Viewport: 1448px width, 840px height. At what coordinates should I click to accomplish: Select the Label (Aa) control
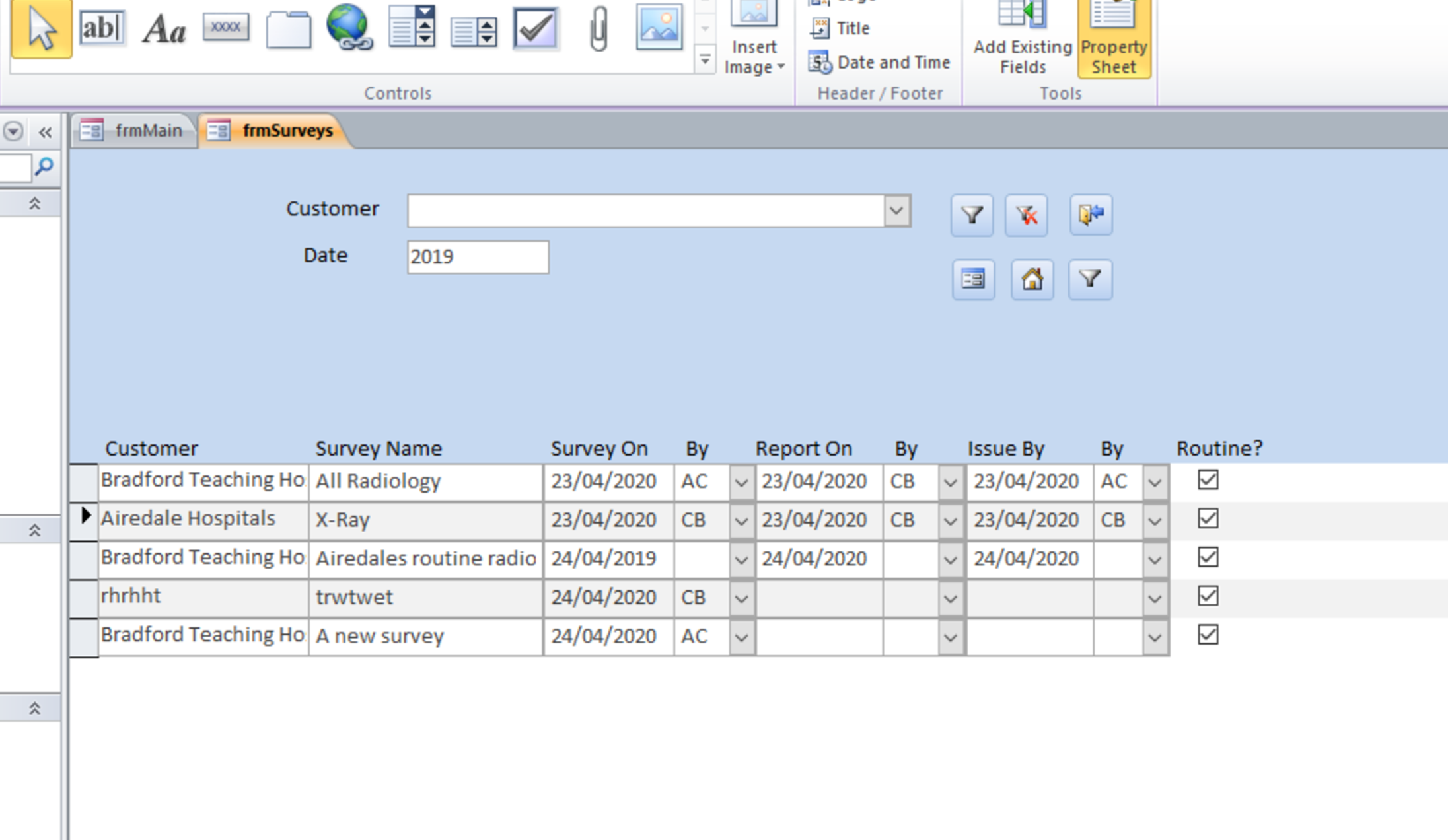(164, 30)
